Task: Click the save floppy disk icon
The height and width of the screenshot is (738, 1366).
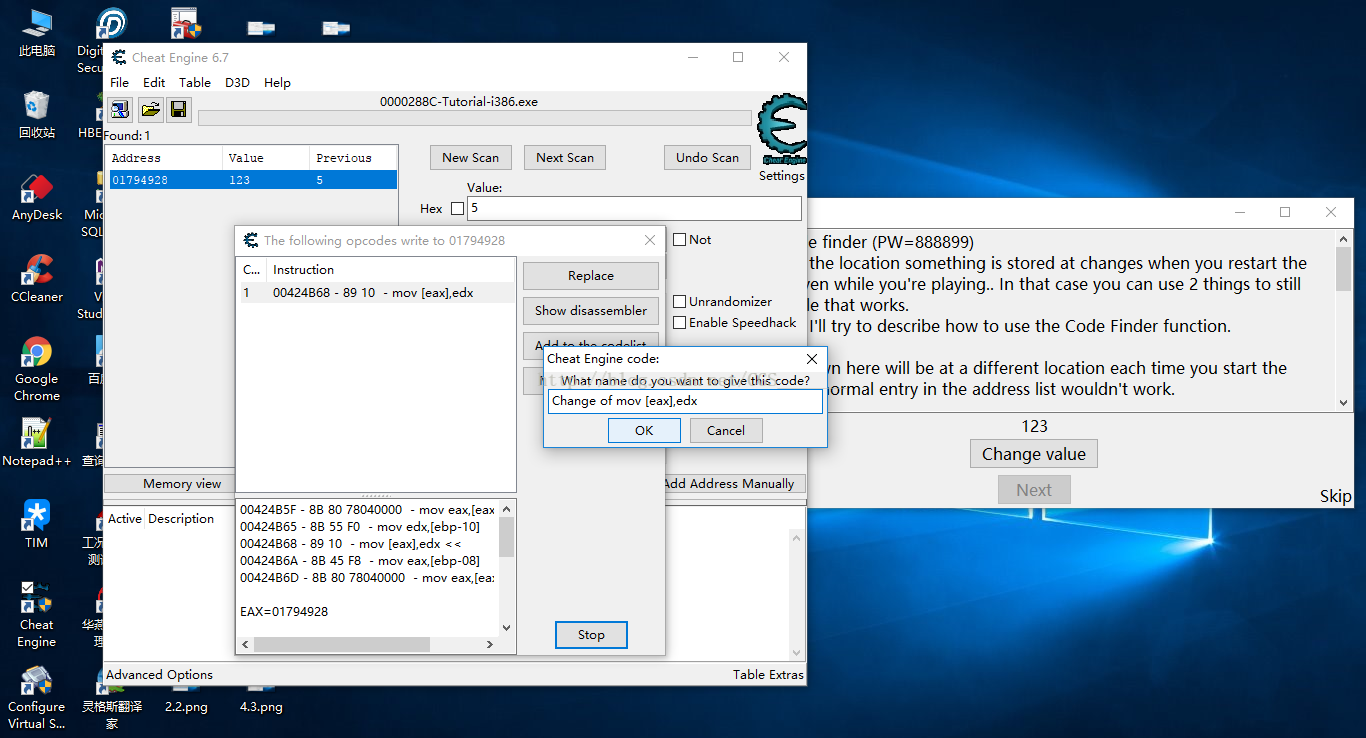Action: (178, 110)
